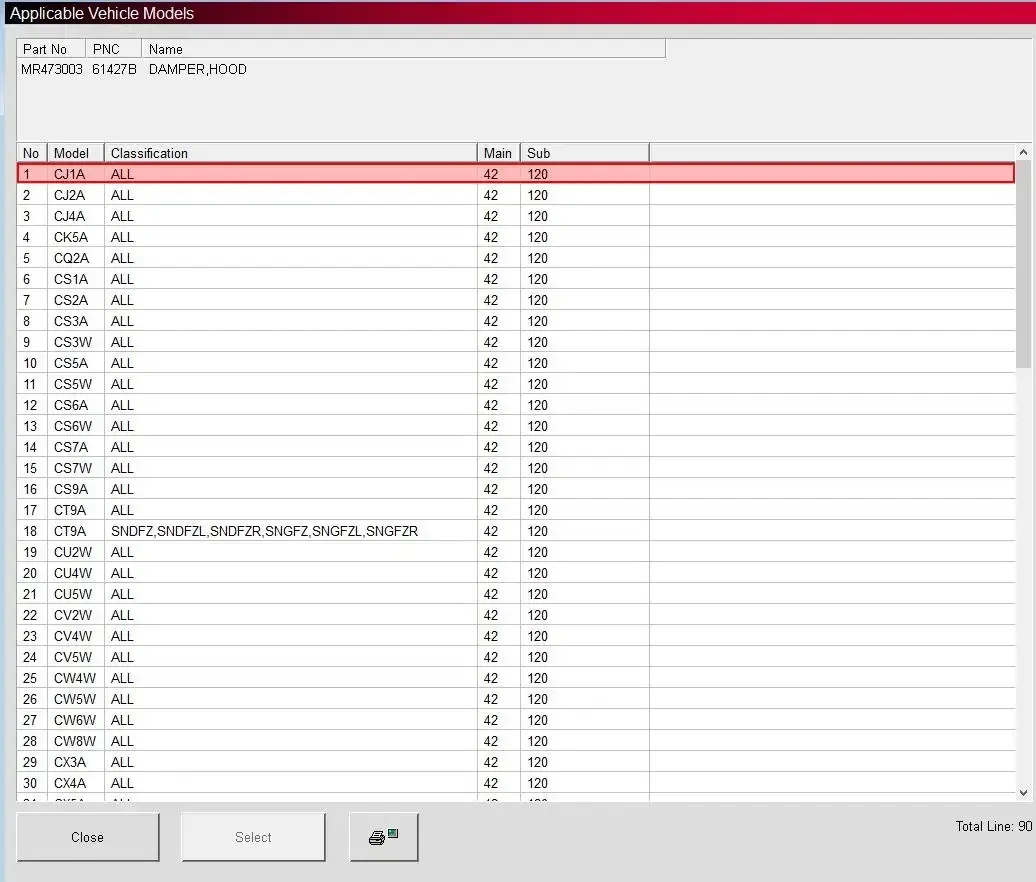1036x882 pixels.
Task: Click scrollbar down arrow
Action: click(1023, 792)
